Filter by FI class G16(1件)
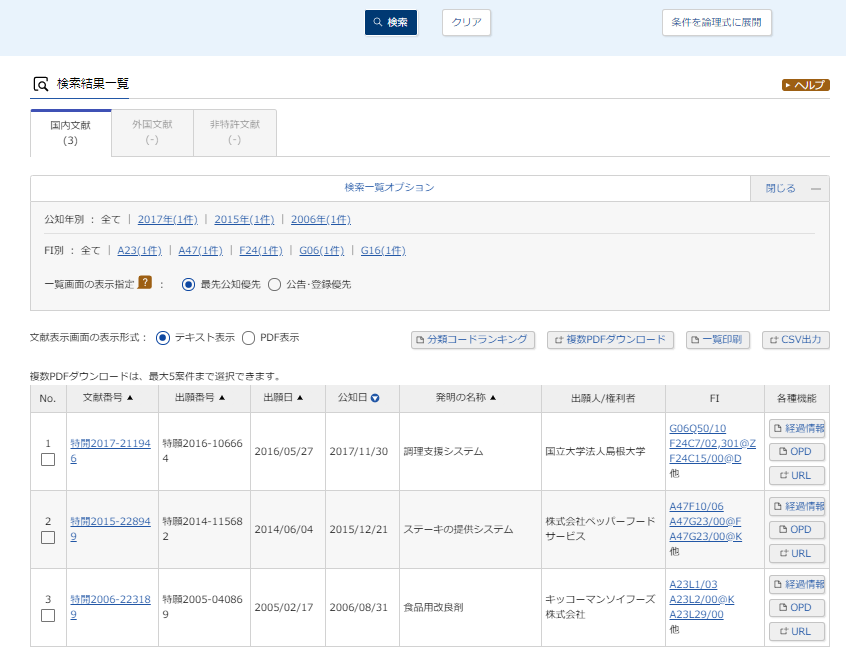This screenshot has height=660, width=846. (383, 250)
